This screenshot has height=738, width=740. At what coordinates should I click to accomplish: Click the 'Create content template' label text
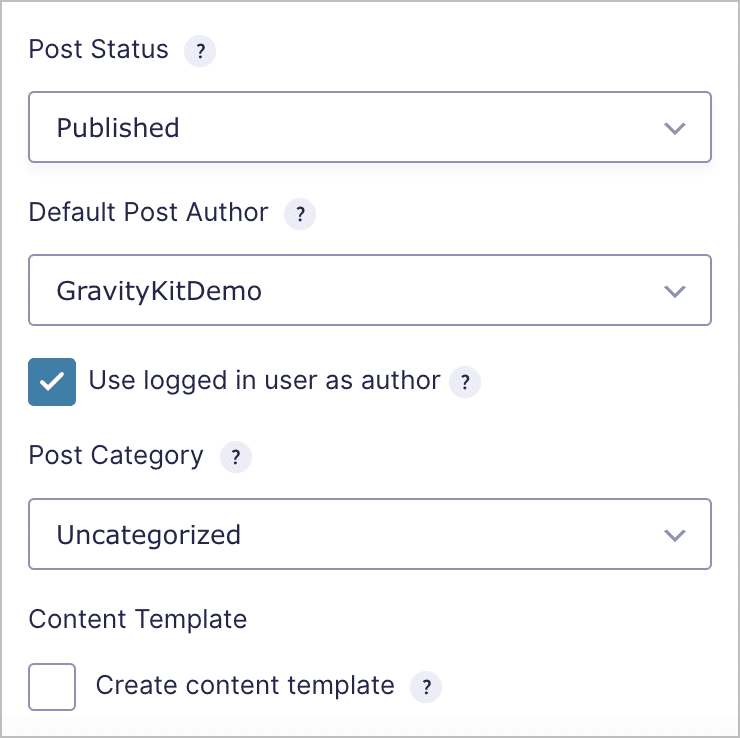[x=245, y=685]
